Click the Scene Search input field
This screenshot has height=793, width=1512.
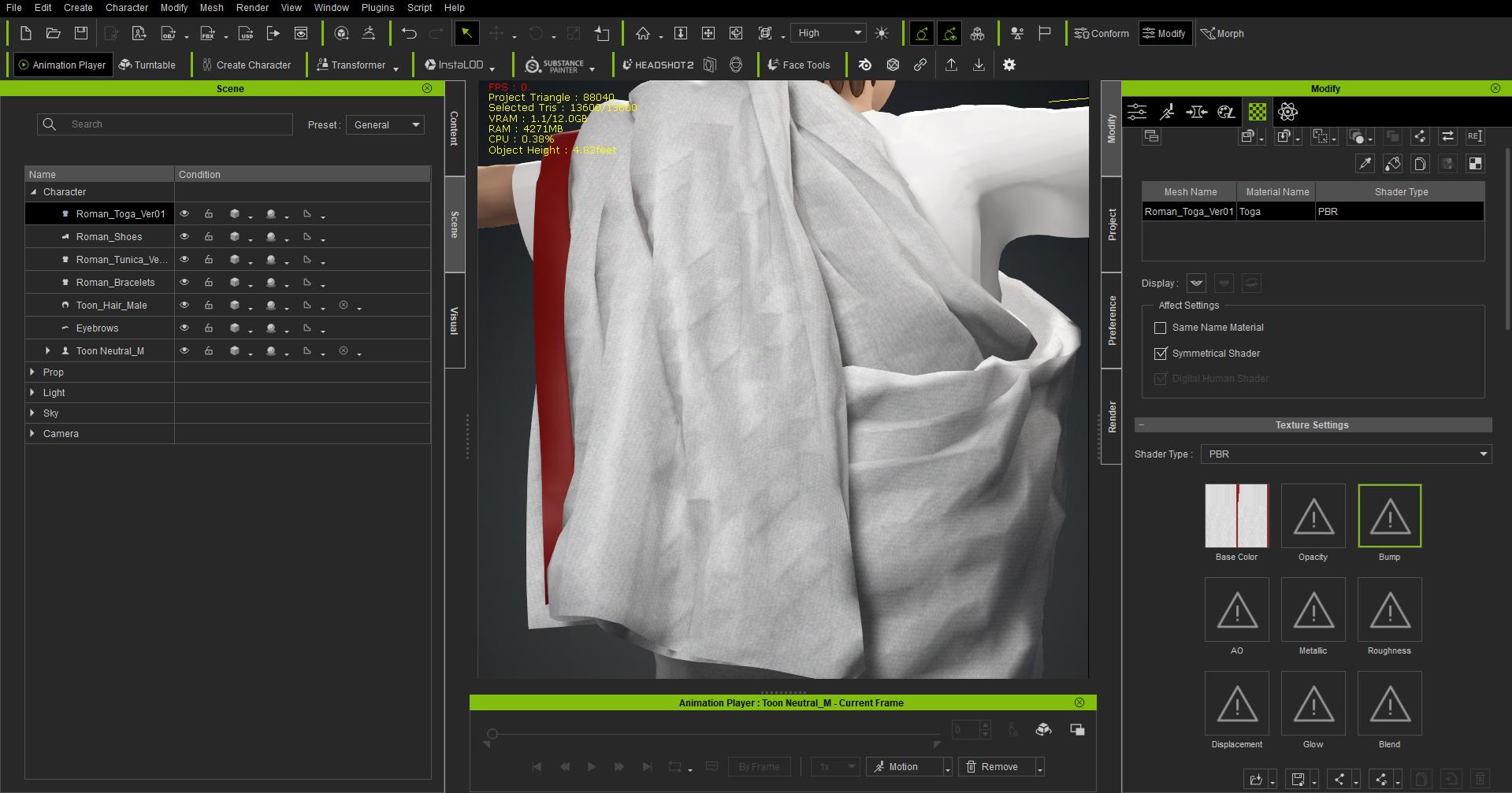[165, 124]
